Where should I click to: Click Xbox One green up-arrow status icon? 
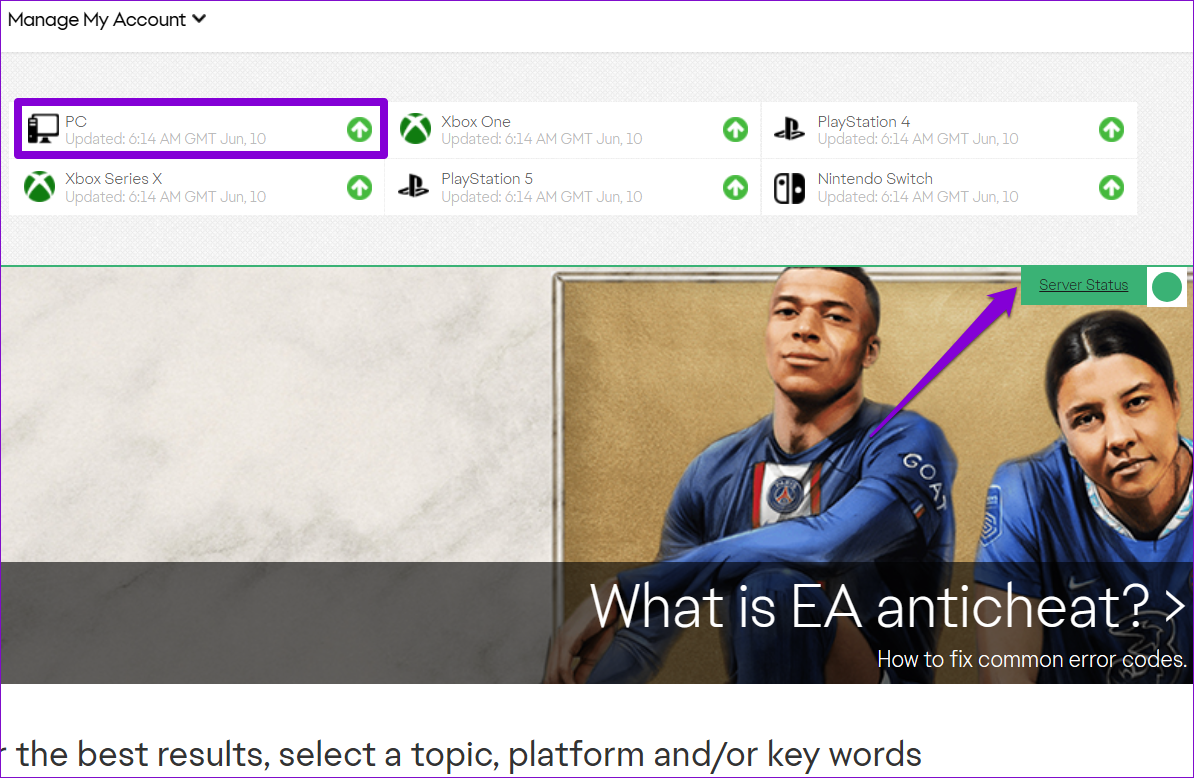(735, 129)
